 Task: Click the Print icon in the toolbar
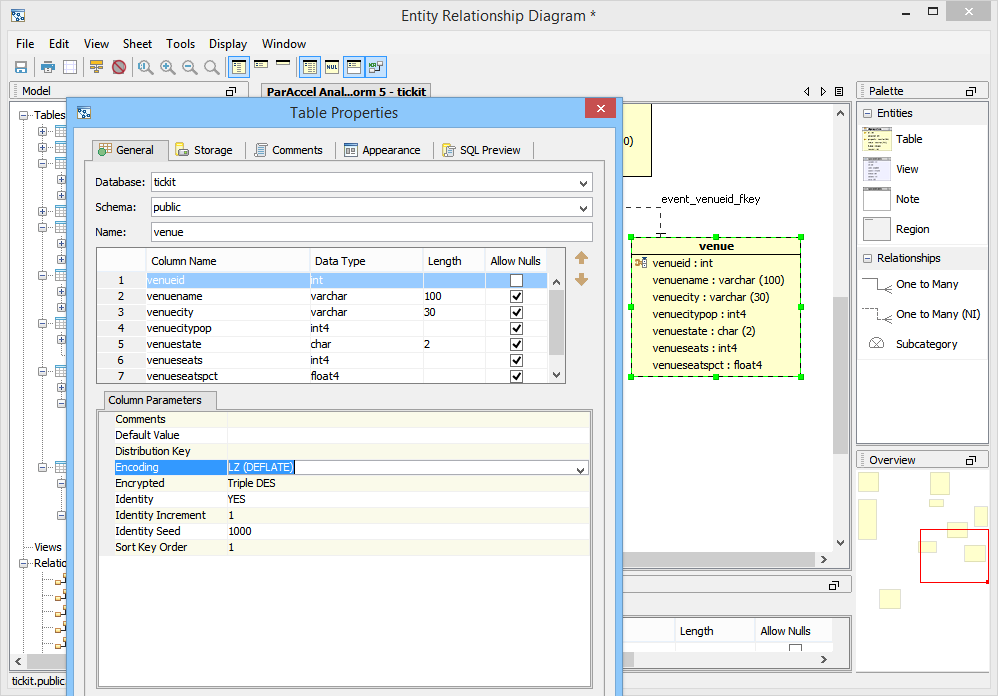click(x=47, y=67)
